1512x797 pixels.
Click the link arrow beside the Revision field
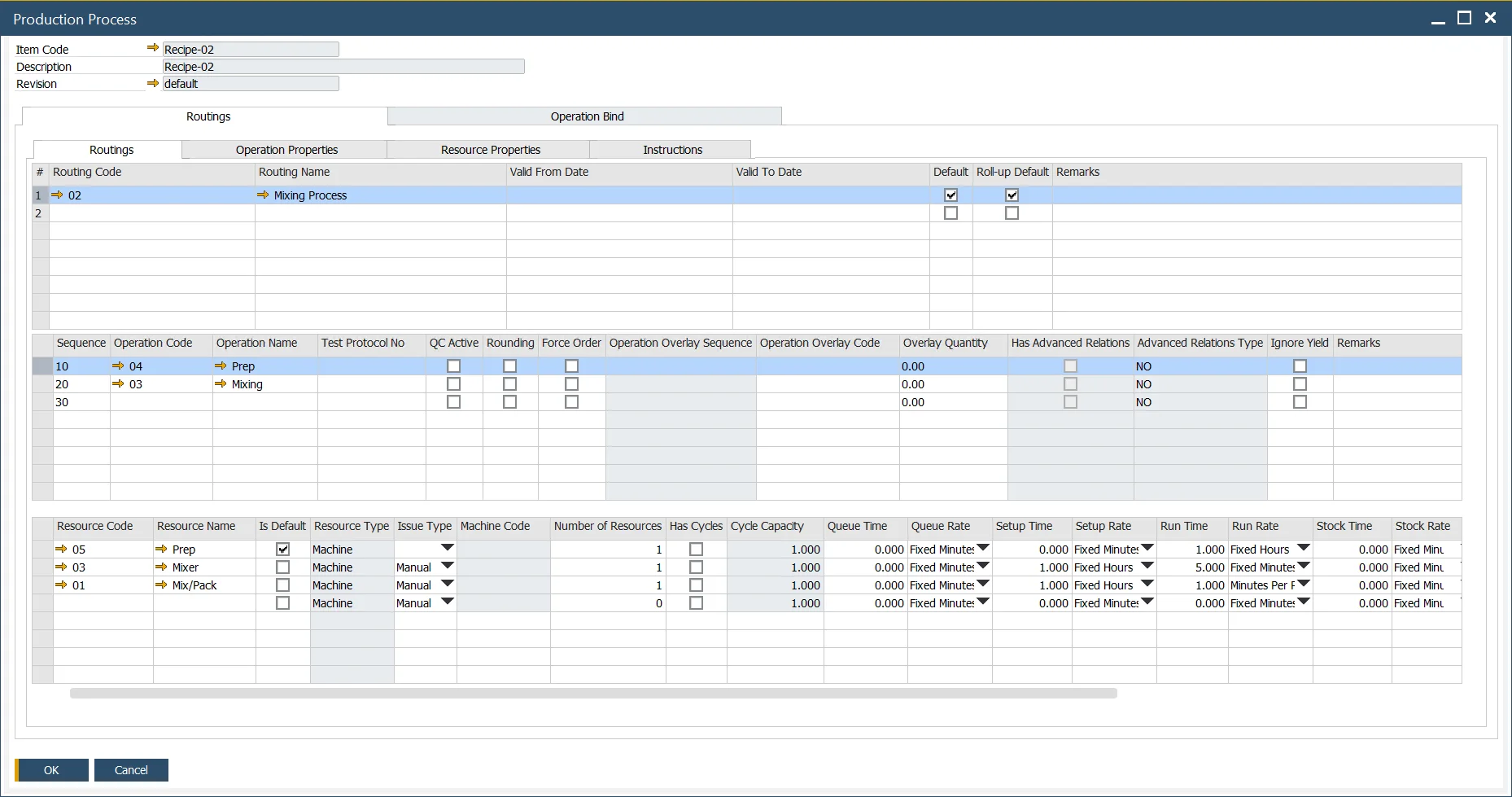coord(152,83)
